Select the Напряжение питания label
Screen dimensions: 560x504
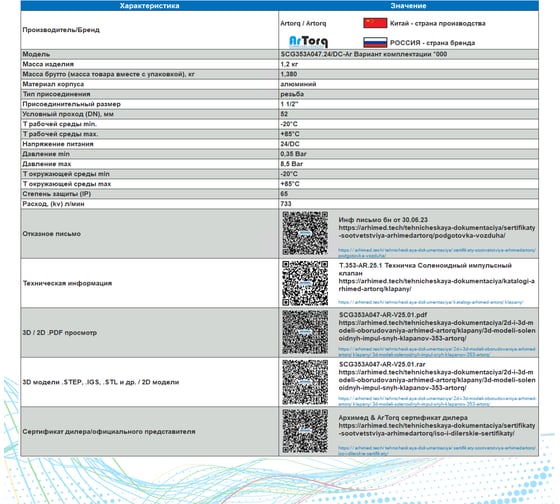(58, 144)
